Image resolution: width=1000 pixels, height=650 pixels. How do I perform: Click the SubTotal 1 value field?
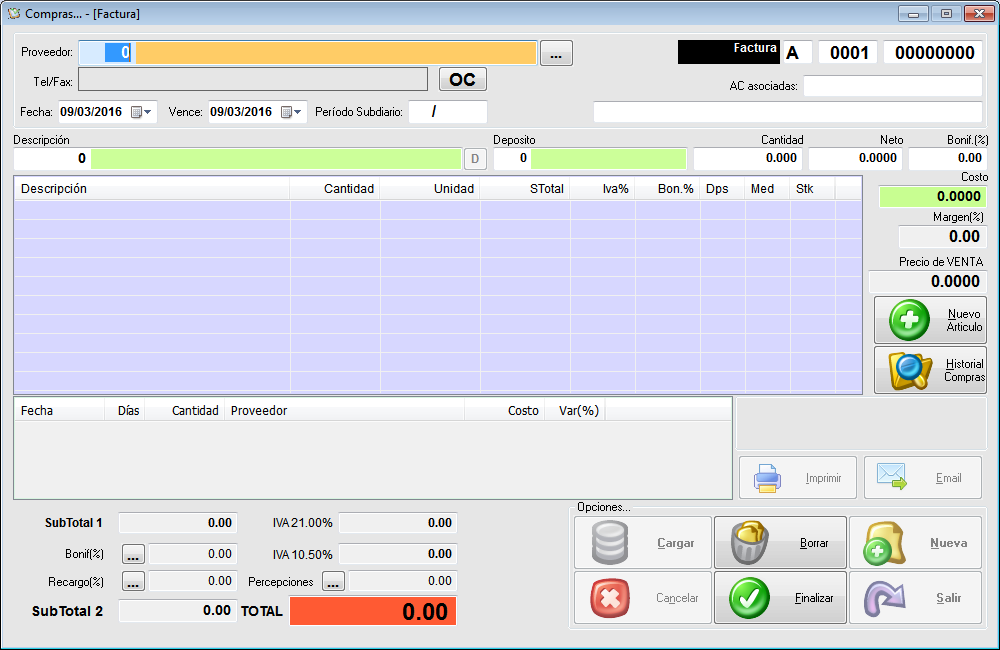[178, 523]
